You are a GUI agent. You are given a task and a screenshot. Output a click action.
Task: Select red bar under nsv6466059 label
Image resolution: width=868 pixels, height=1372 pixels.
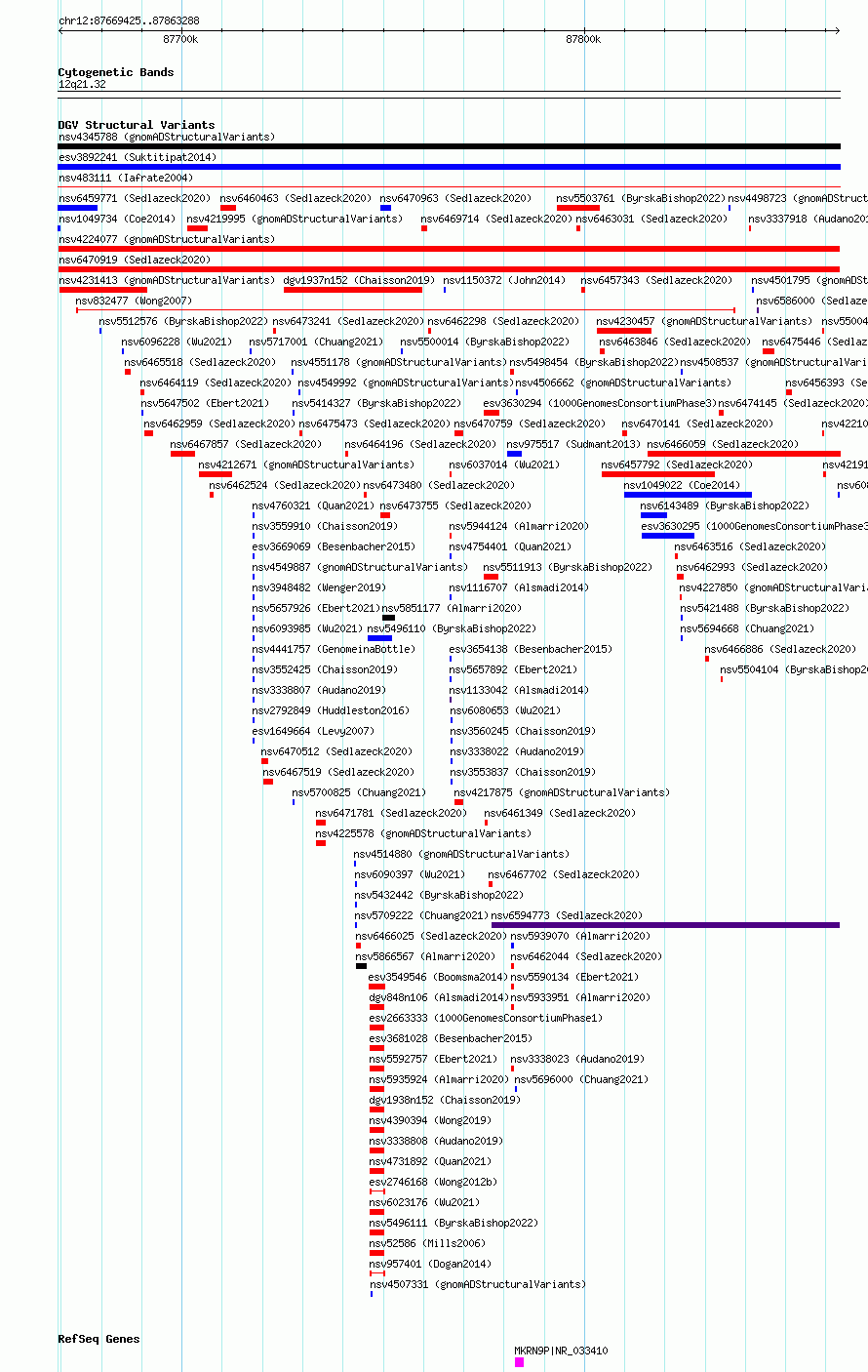[744, 454]
